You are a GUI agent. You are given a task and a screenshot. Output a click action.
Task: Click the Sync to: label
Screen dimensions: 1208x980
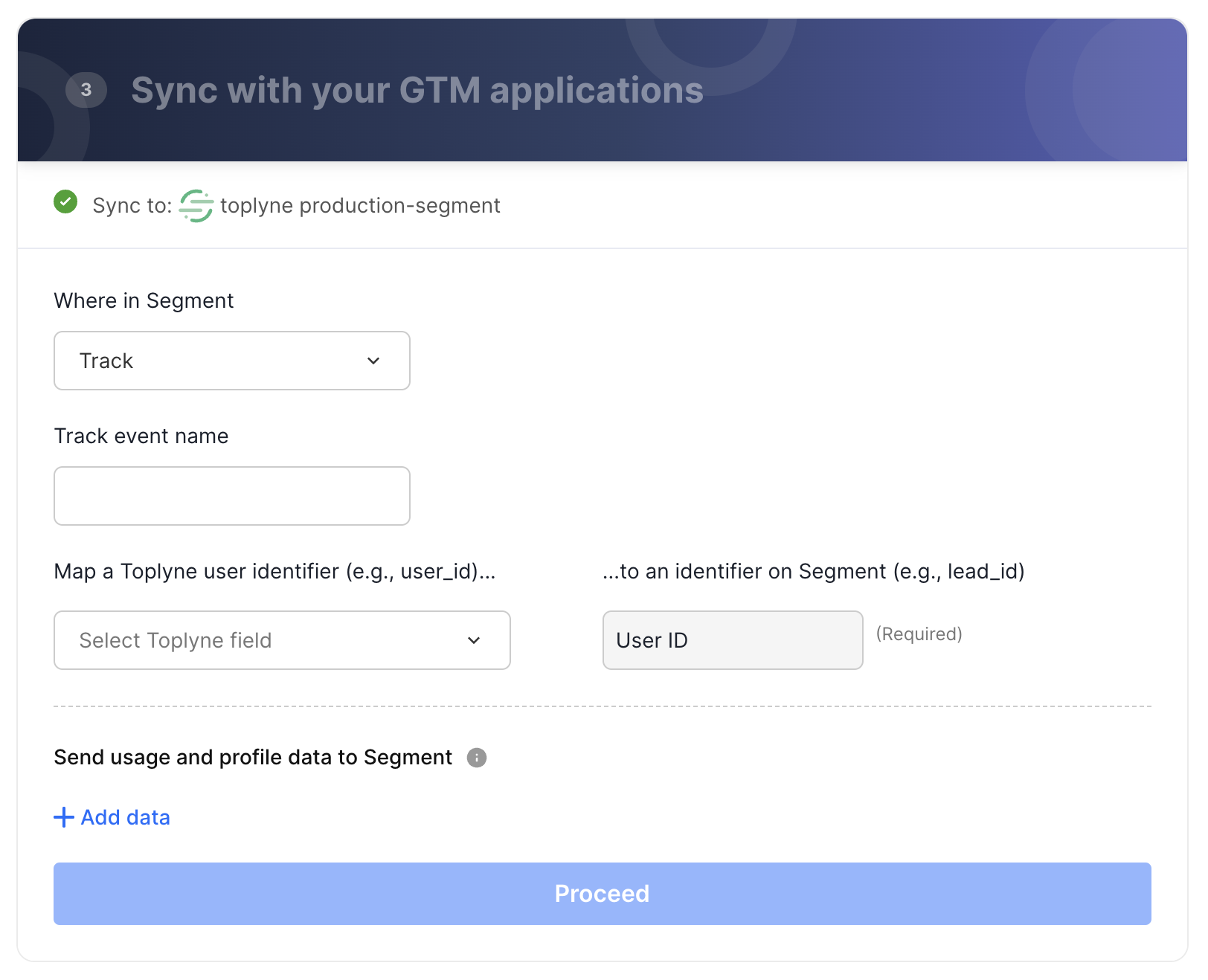click(132, 205)
